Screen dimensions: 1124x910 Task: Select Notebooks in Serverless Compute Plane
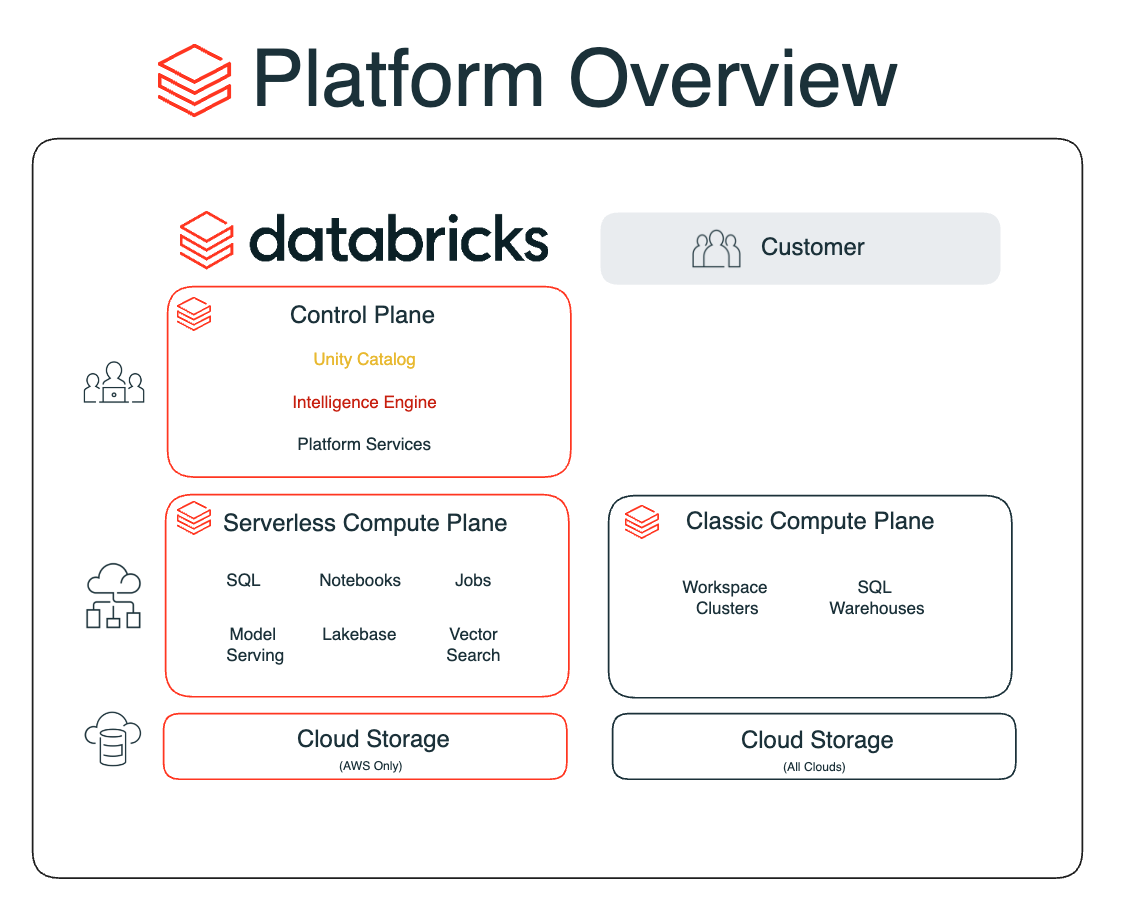click(x=360, y=580)
